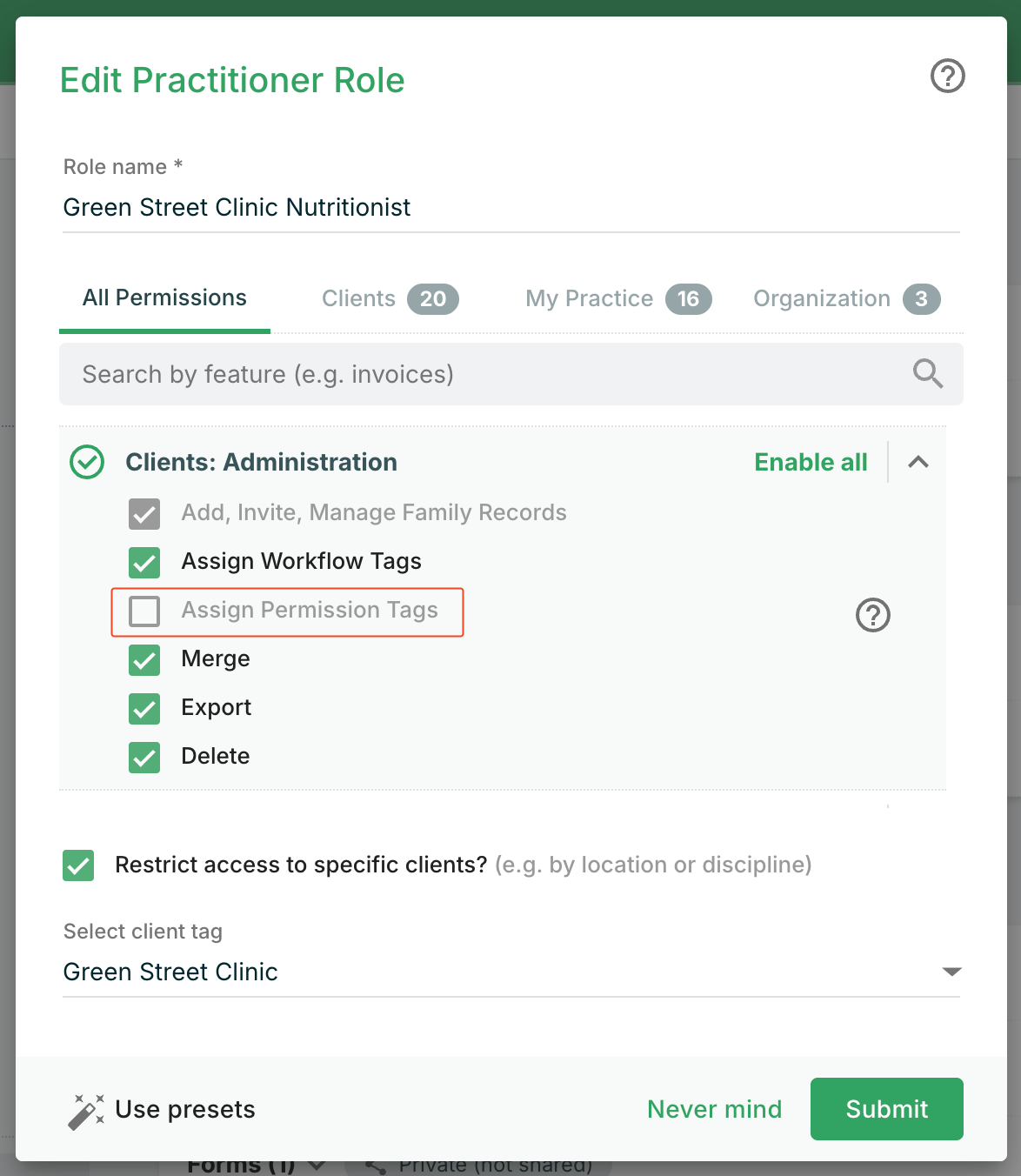Image resolution: width=1021 pixels, height=1176 pixels.
Task: Uncheck the Merge permission
Action: pos(144,660)
